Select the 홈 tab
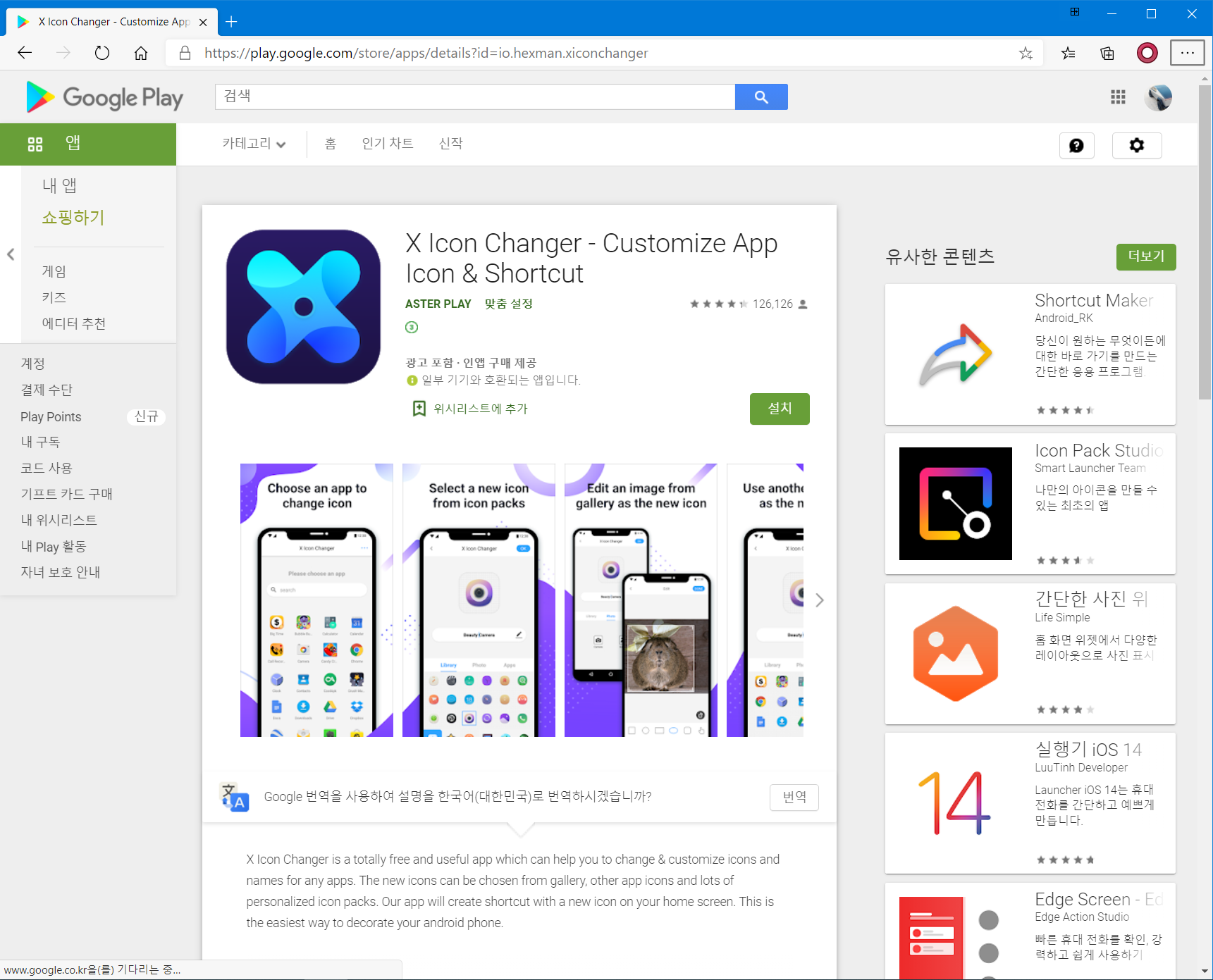Image resolution: width=1213 pixels, height=980 pixels. (331, 144)
